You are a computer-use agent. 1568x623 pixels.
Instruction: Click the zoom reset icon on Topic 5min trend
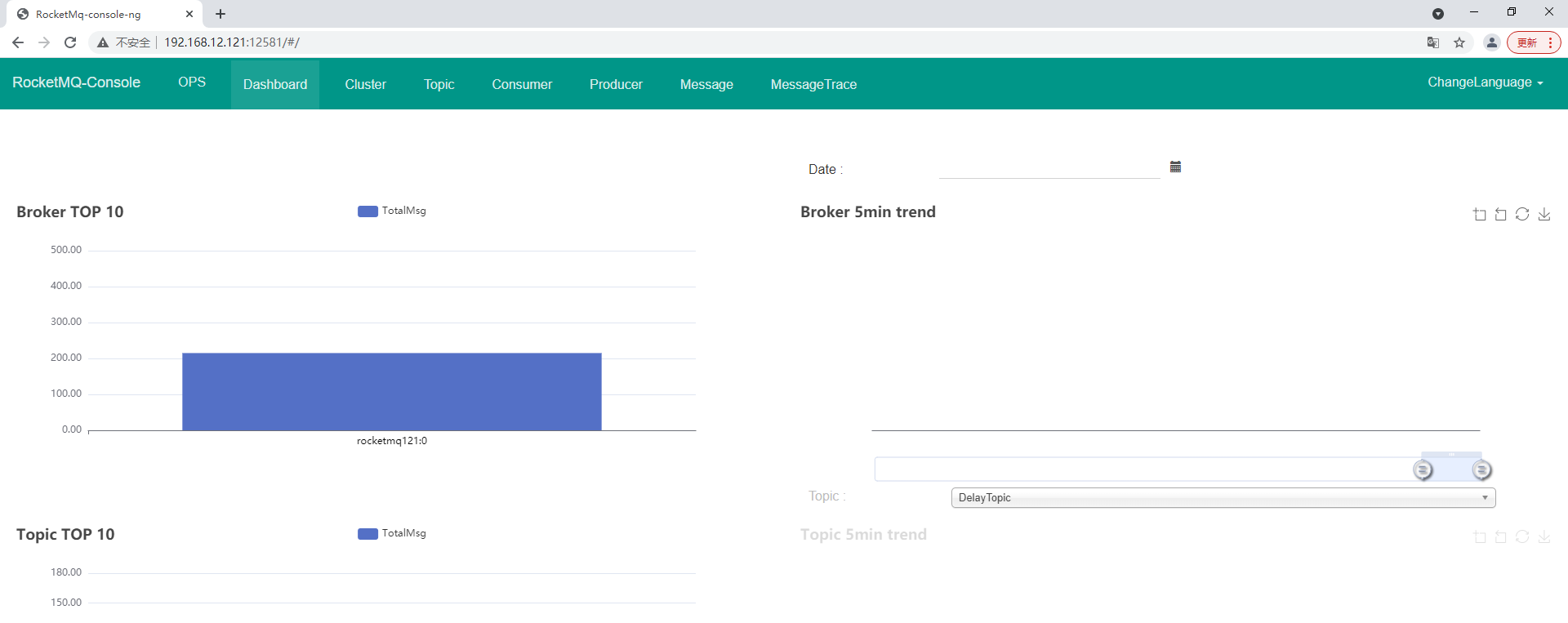pyautogui.click(x=1501, y=537)
